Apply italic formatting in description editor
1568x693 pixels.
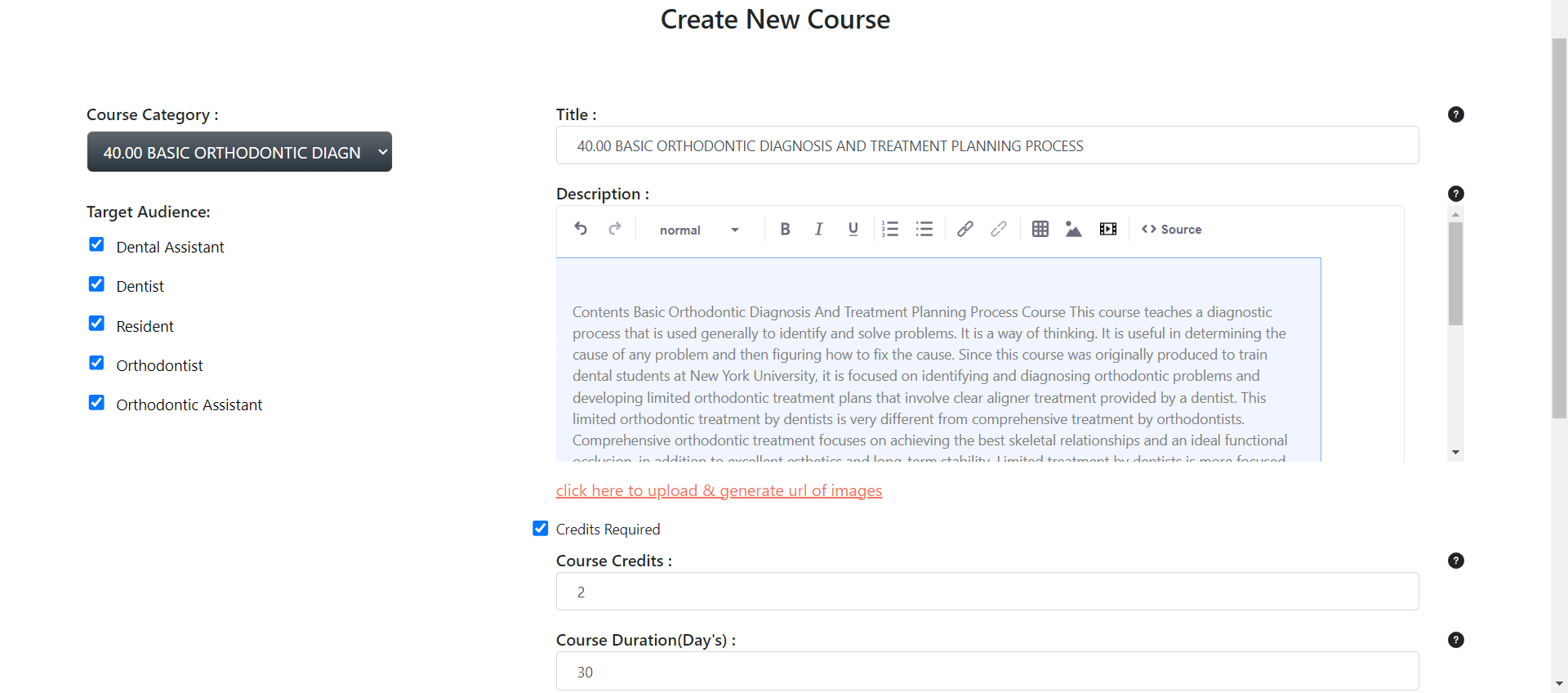(818, 229)
